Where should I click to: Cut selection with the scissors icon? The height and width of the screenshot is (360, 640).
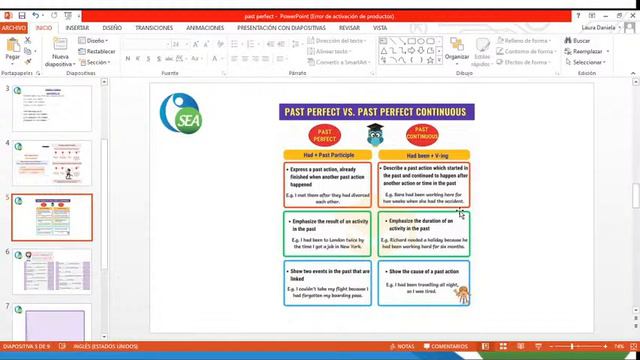(27, 40)
